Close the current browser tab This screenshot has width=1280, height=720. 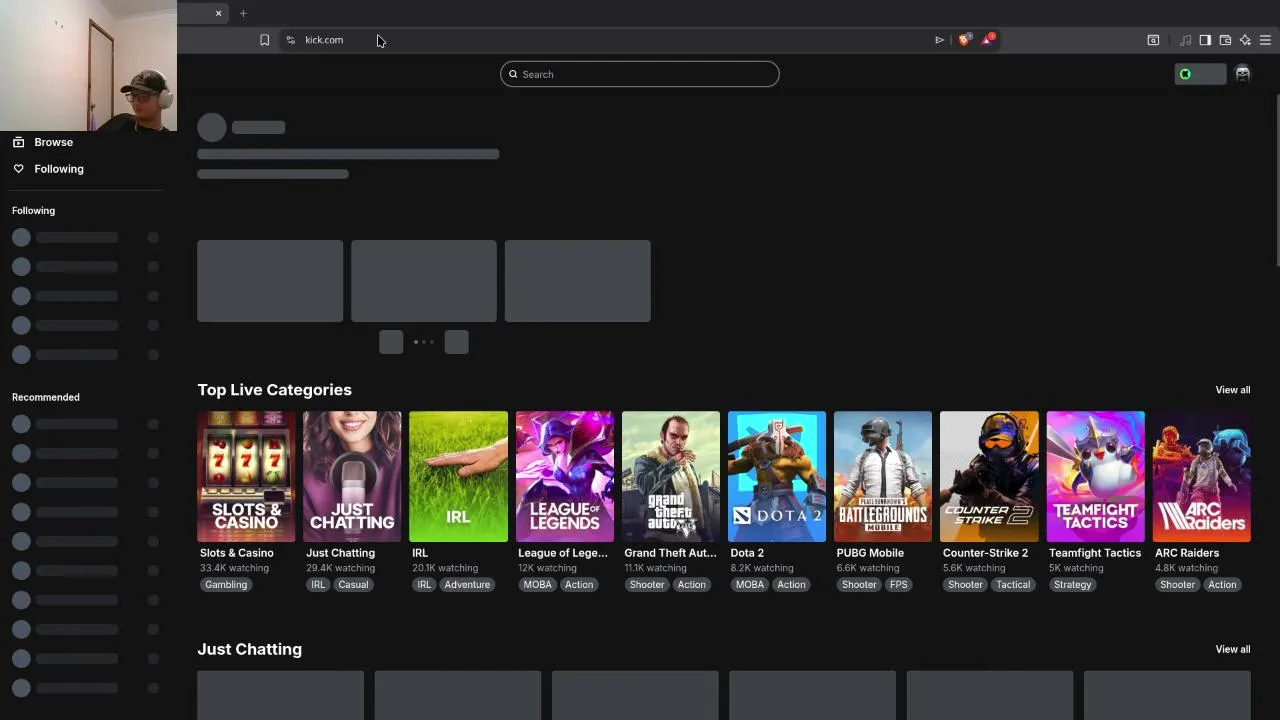[218, 13]
